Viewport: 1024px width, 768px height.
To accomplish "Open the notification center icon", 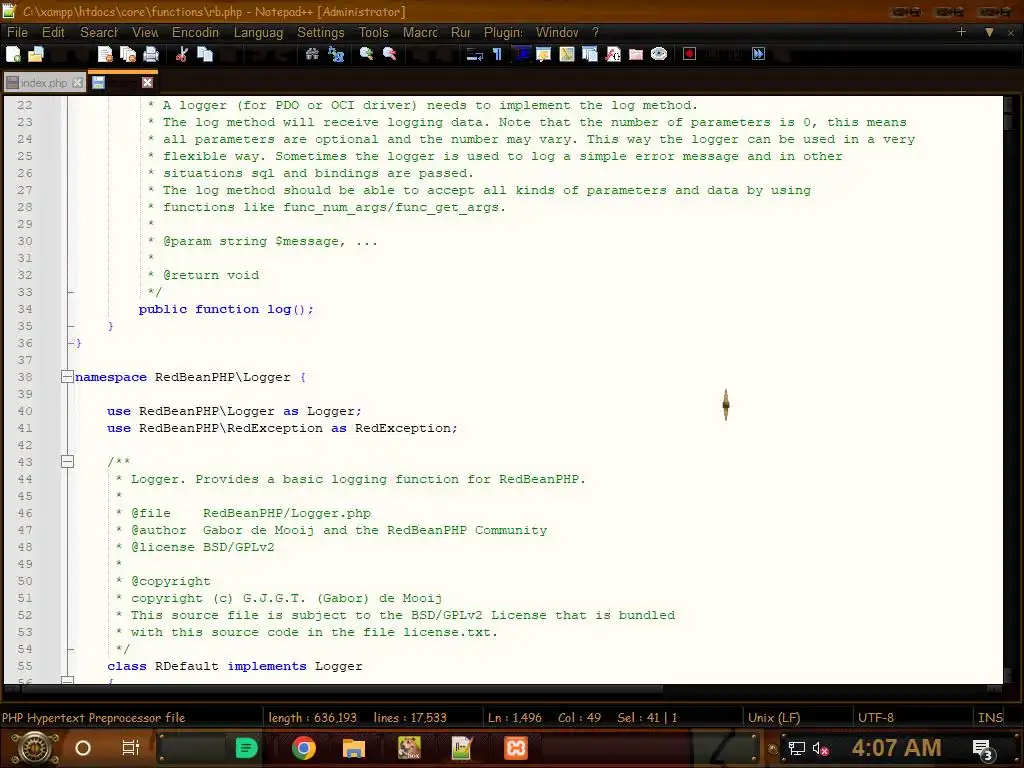I will click(x=983, y=749).
